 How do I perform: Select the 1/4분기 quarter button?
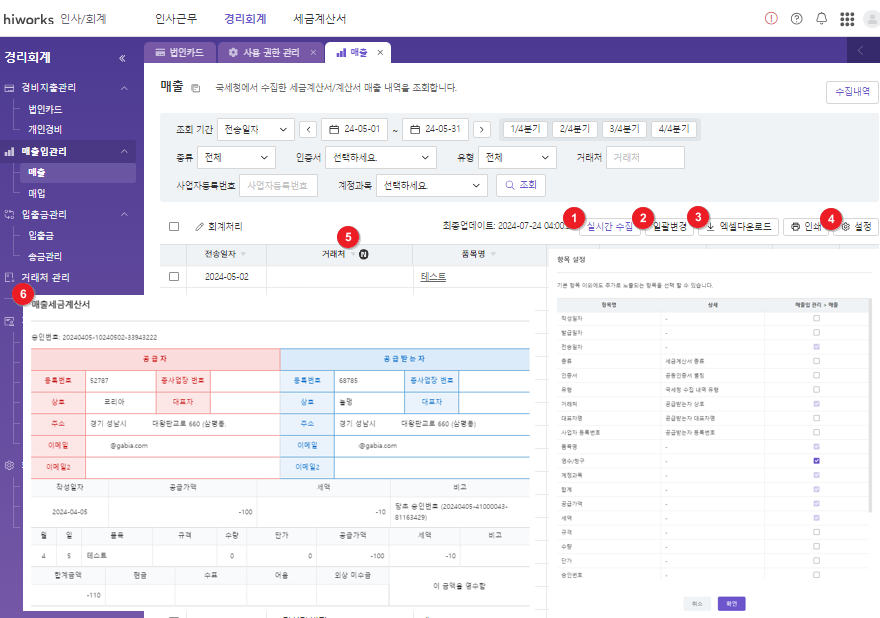tap(525, 129)
